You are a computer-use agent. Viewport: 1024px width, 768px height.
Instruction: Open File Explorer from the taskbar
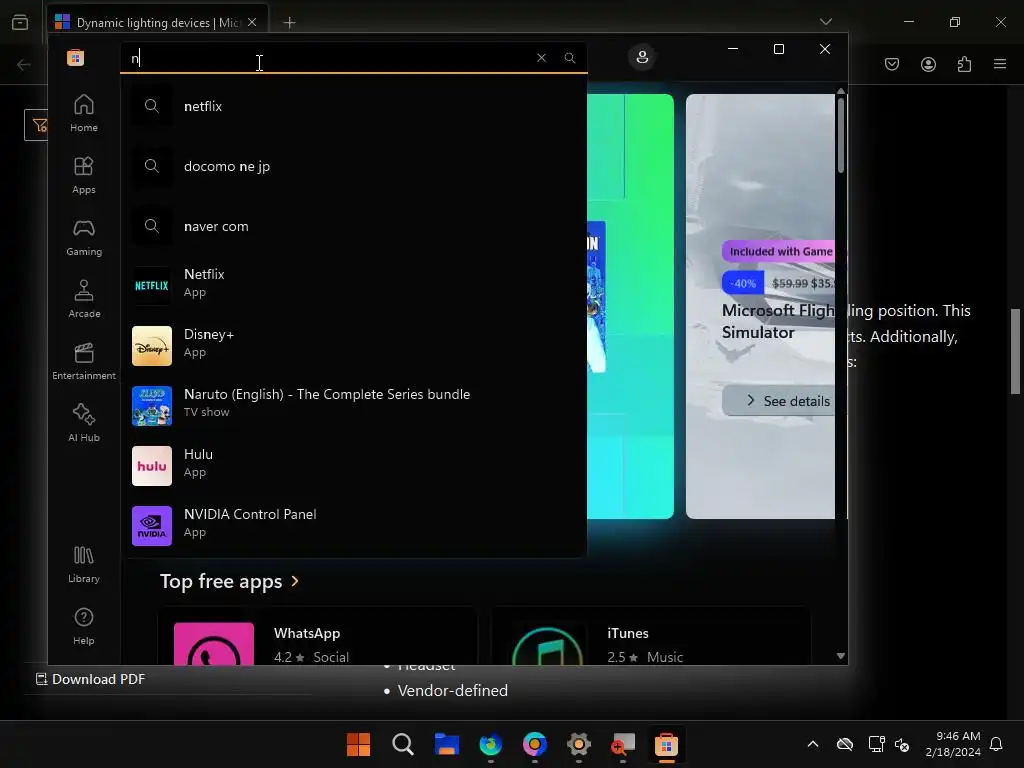[x=447, y=744]
